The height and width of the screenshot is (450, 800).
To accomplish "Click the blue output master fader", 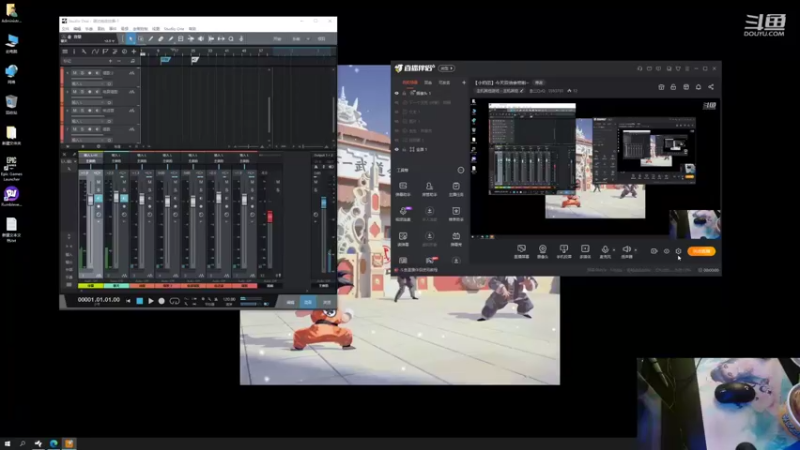I will [x=323, y=203].
